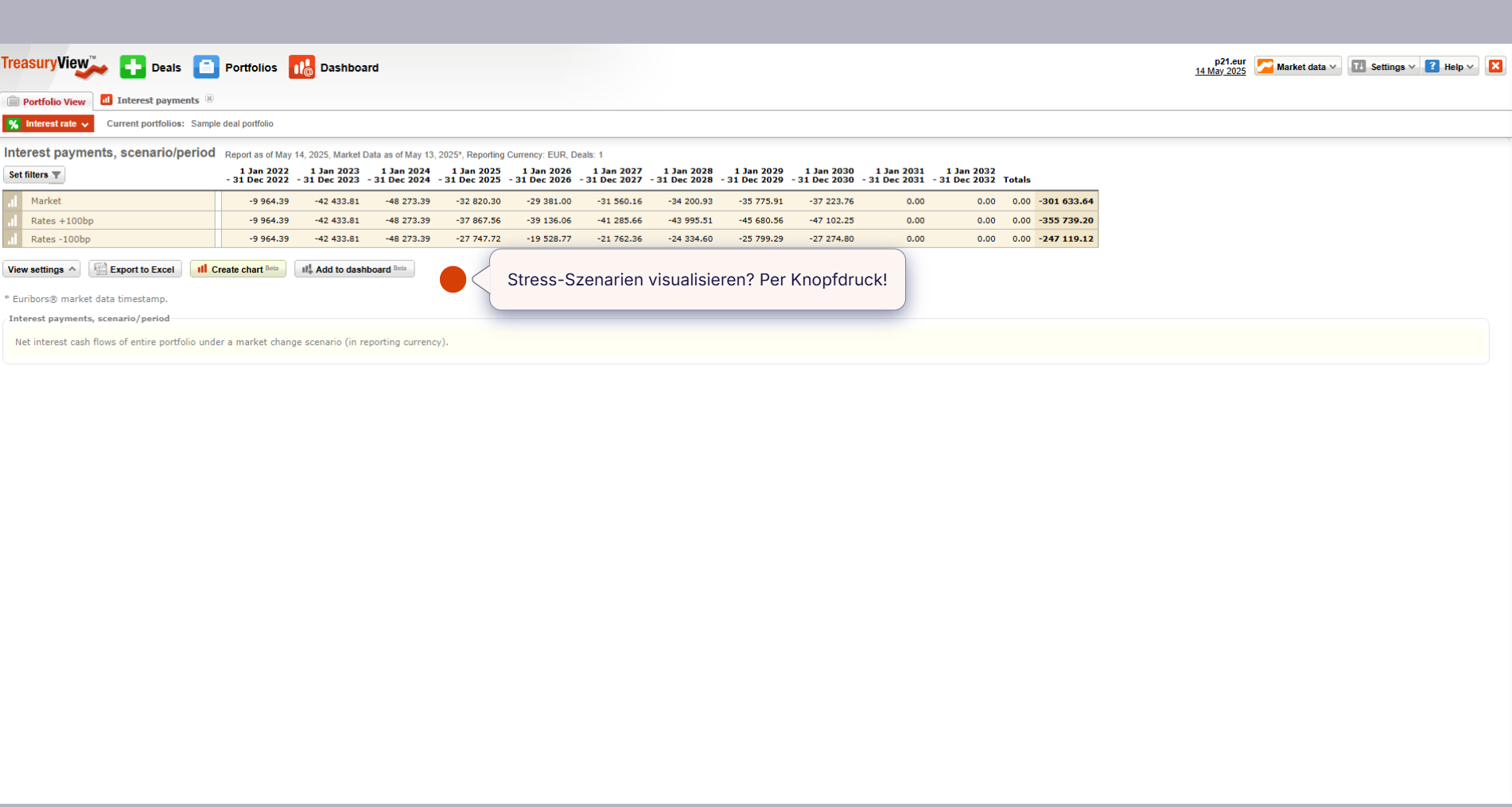Open Portfolios via the blue briefcase icon

[x=206, y=68]
